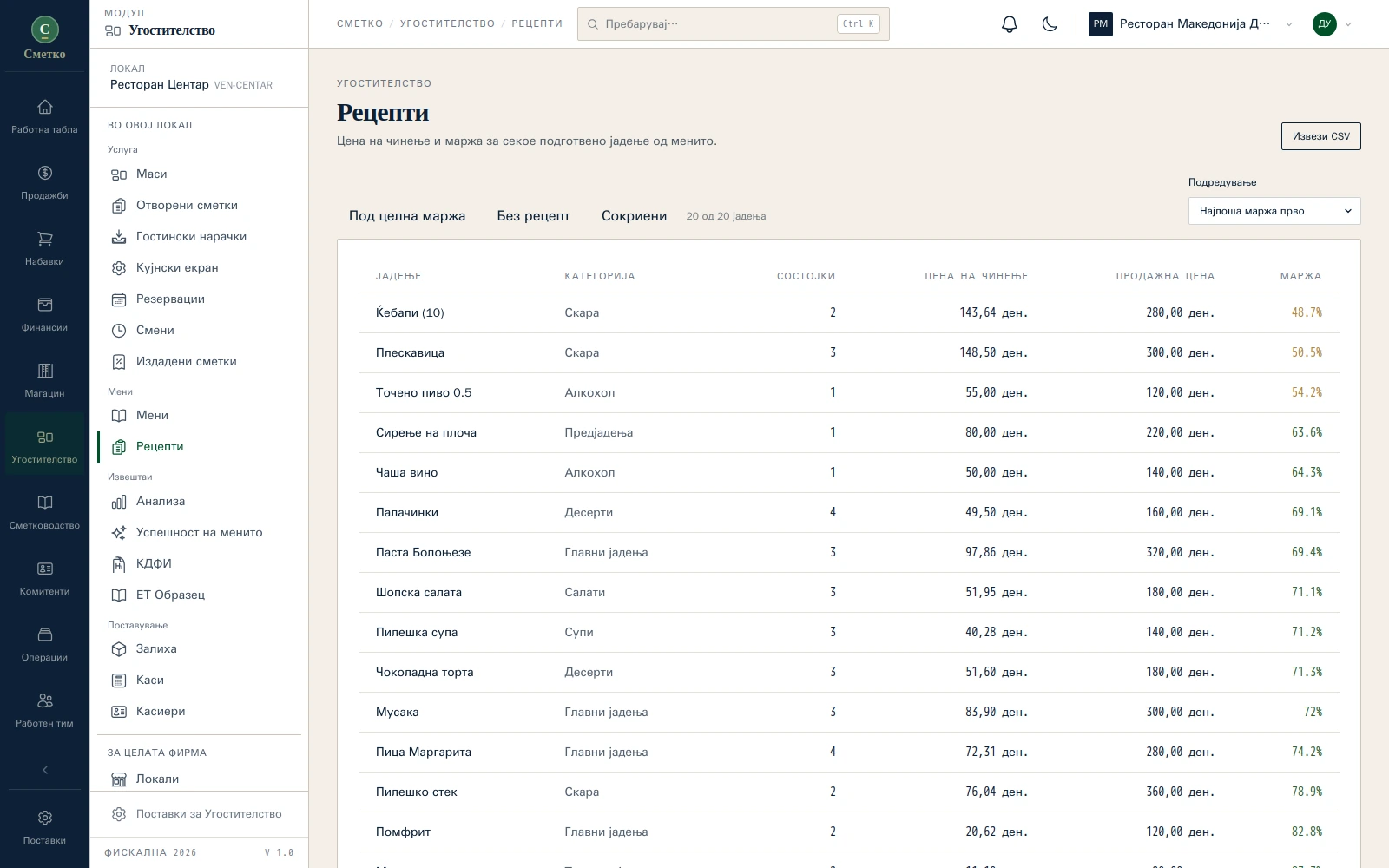The width and height of the screenshot is (1389, 868).
Task: Click the Сметко logo
Action: 44,39
